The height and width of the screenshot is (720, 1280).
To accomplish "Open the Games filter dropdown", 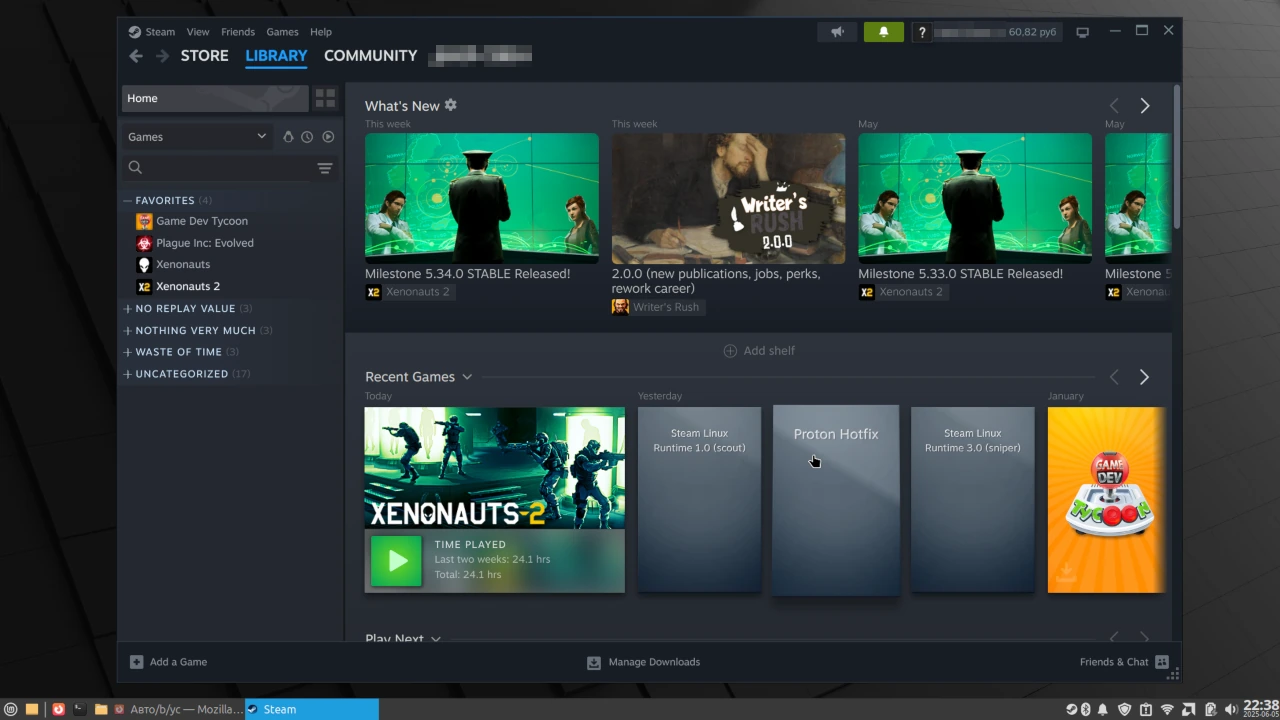I will pyautogui.click(x=197, y=137).
